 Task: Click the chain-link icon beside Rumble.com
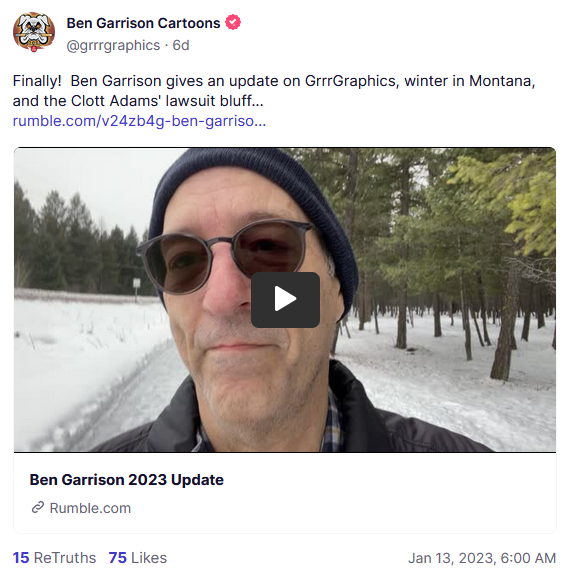click(x=38, y=508)
